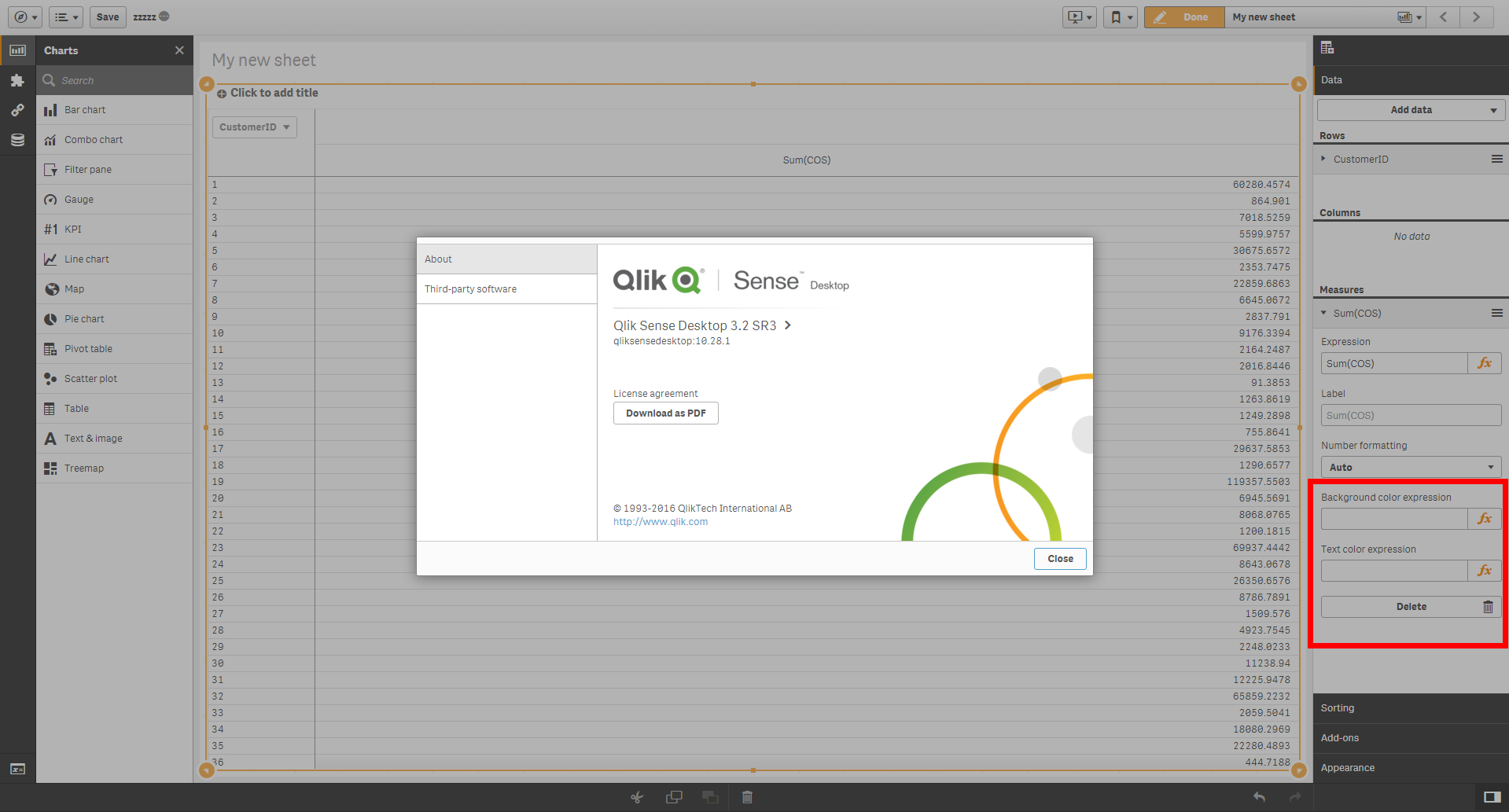Undo the last action
Viewport: 1509px width, 812px height.
tap(1259, 797)
